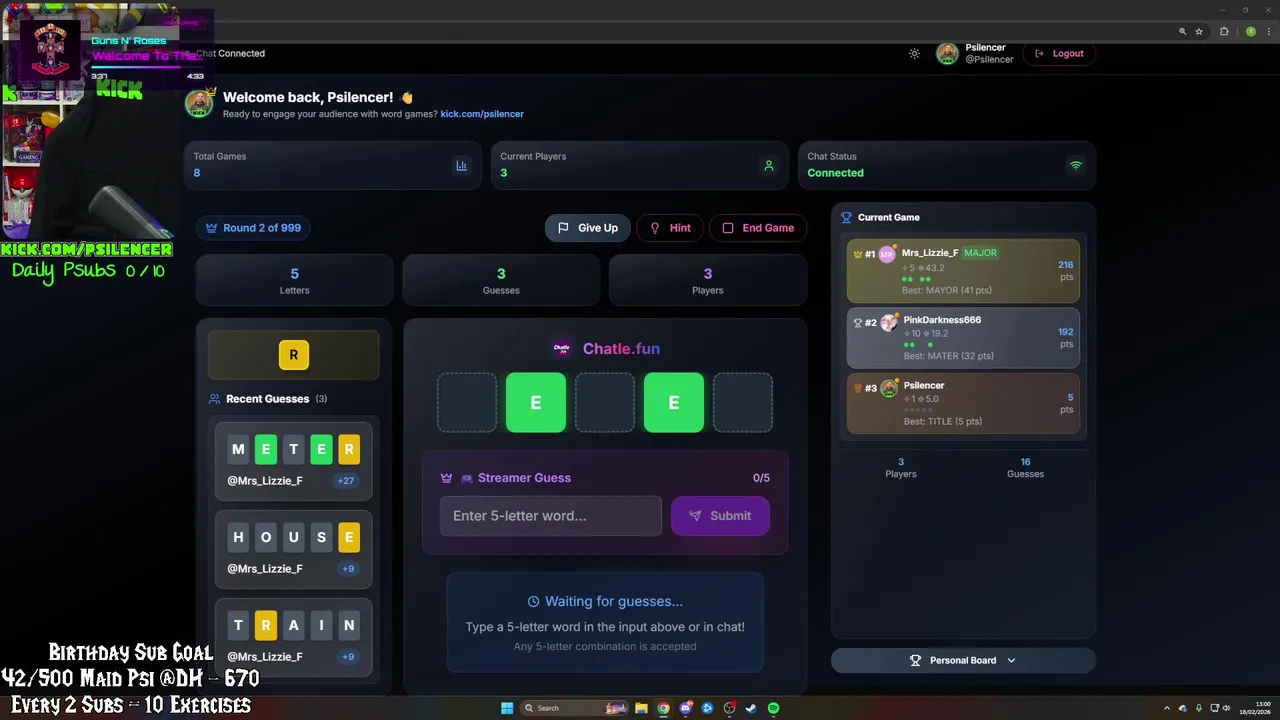This screenshot has width=1280, height=720.
Task: Click the Chatle.fun logo icon
Action: [x=562, y=349]
